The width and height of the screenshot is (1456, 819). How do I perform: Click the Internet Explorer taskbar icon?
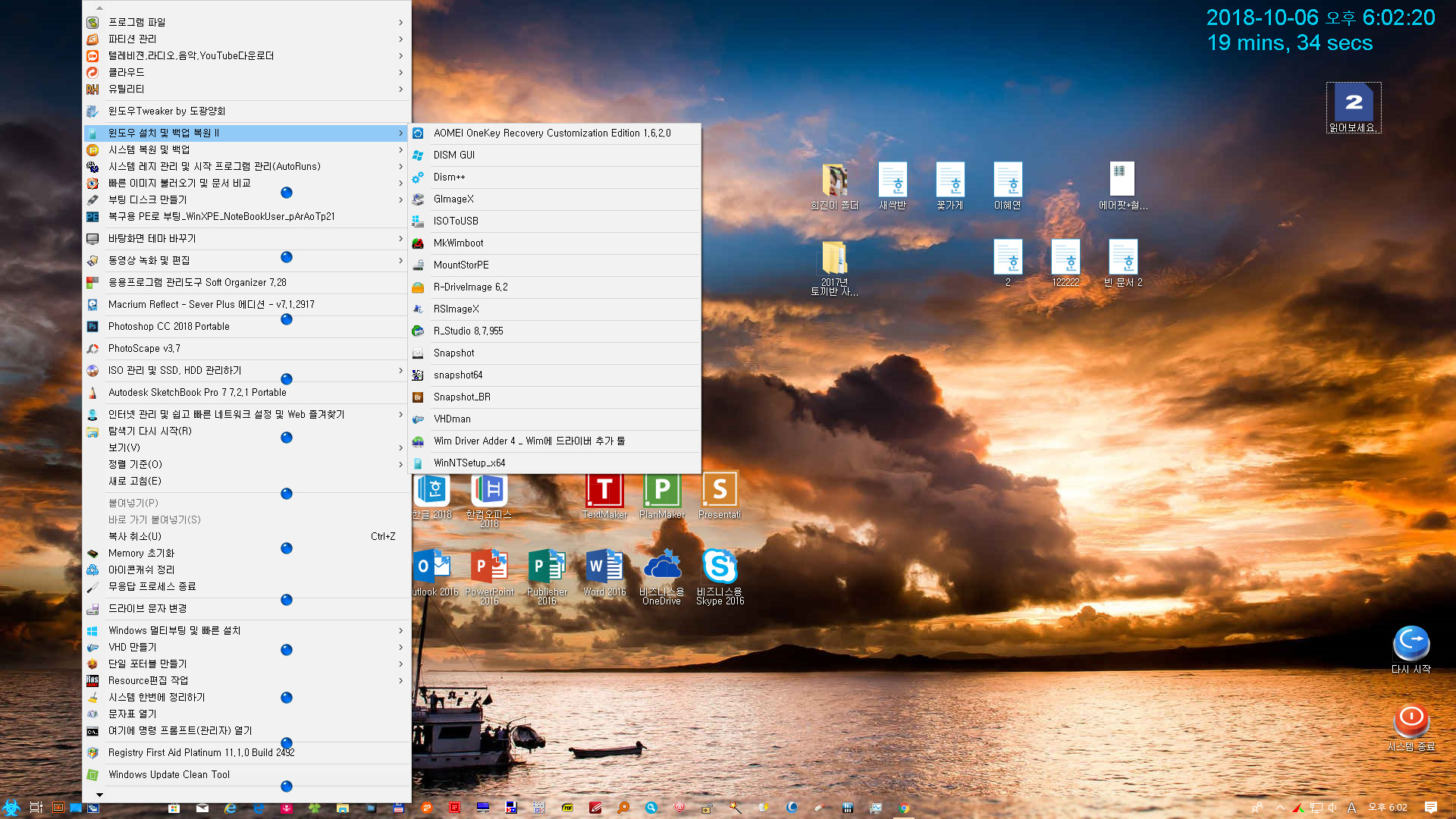231,808
